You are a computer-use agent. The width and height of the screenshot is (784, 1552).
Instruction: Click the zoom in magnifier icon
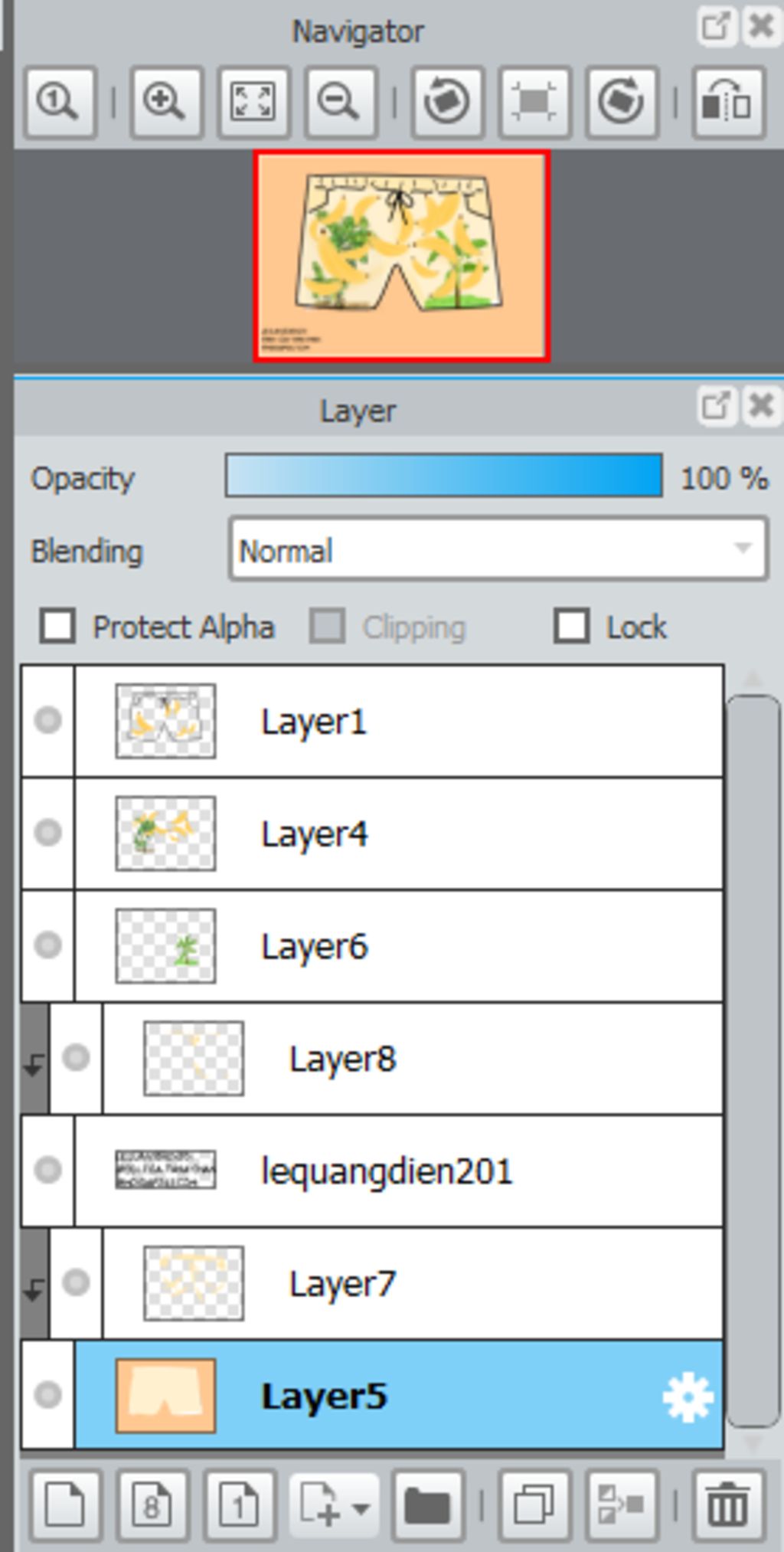166,102
